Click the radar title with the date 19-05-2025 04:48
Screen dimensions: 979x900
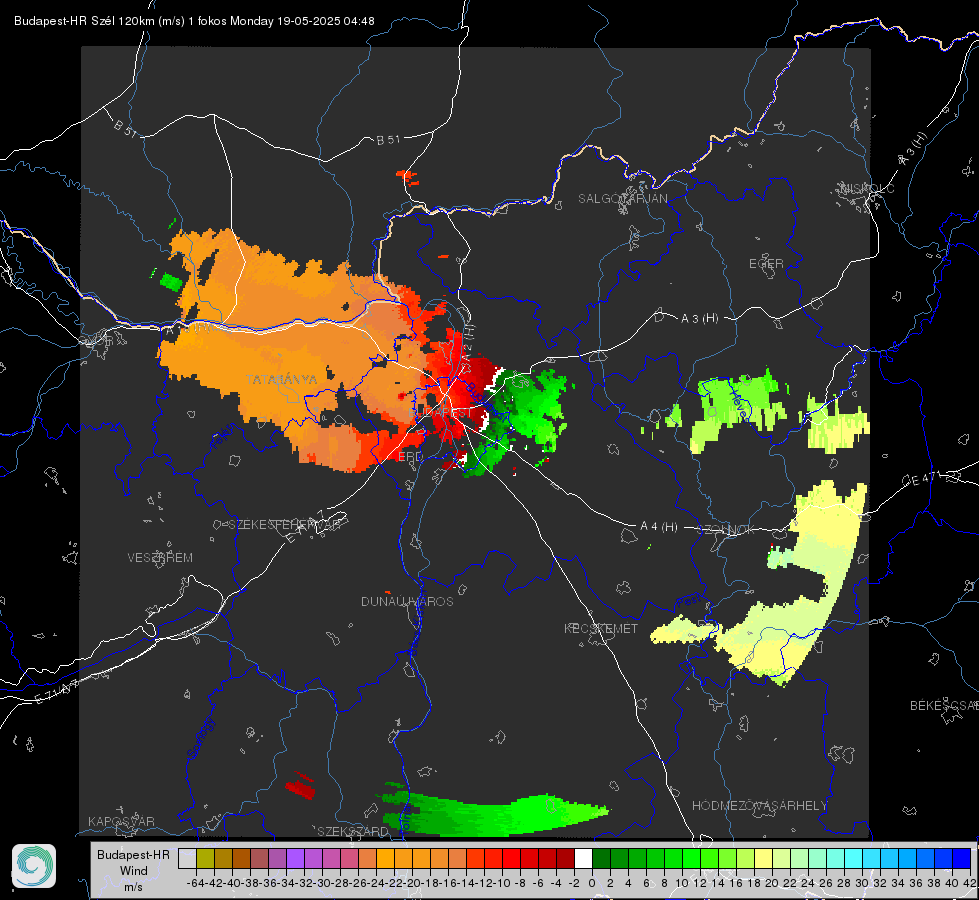tap(194, 21)
